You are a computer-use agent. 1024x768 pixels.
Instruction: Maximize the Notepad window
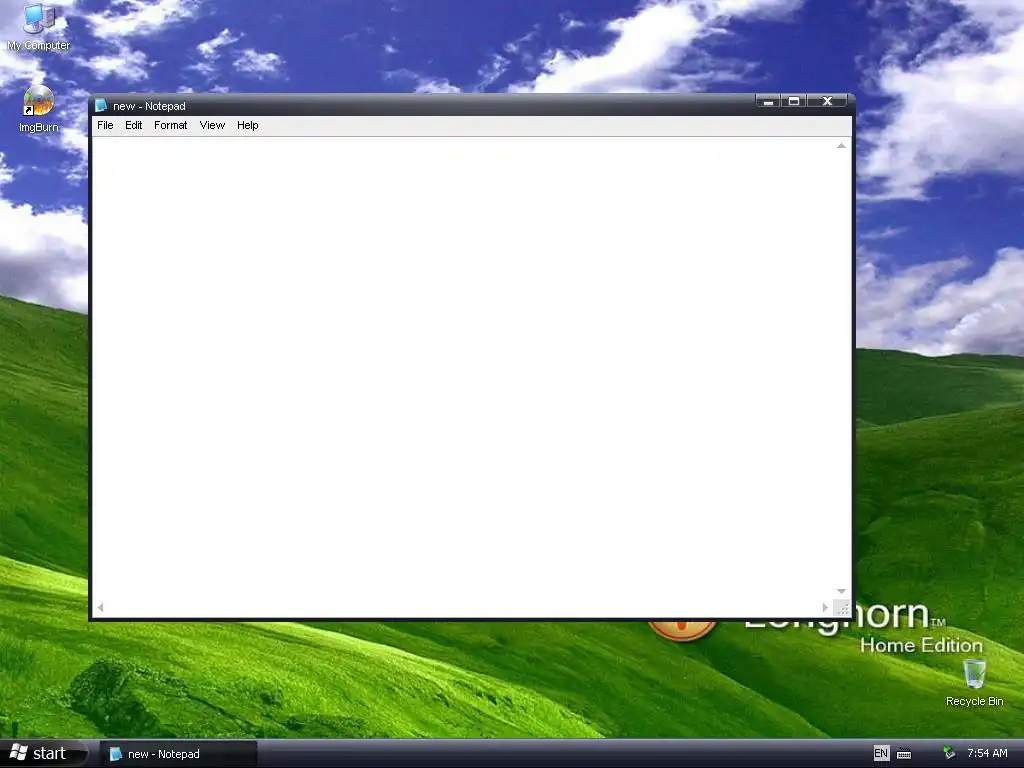794,101
